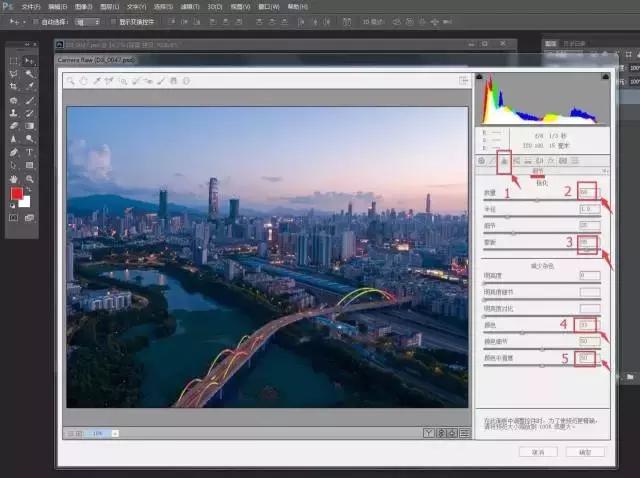Select the Move tool in Photoshop toolbox
This screenshot has height=478, width=640.
click(x=30, y=61)
